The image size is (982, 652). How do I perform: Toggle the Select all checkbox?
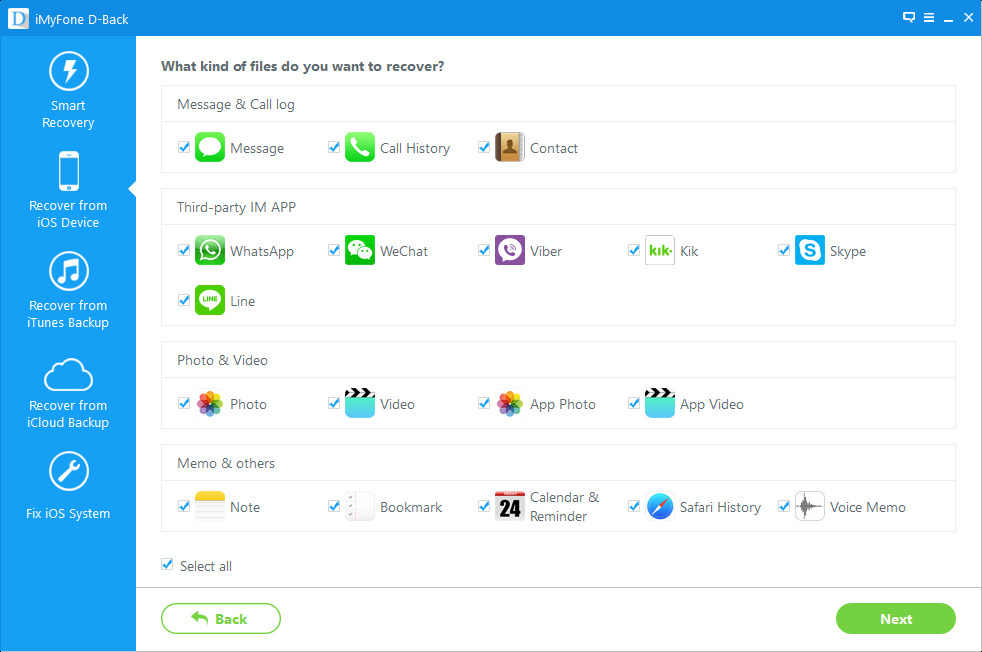pos(167,564)
